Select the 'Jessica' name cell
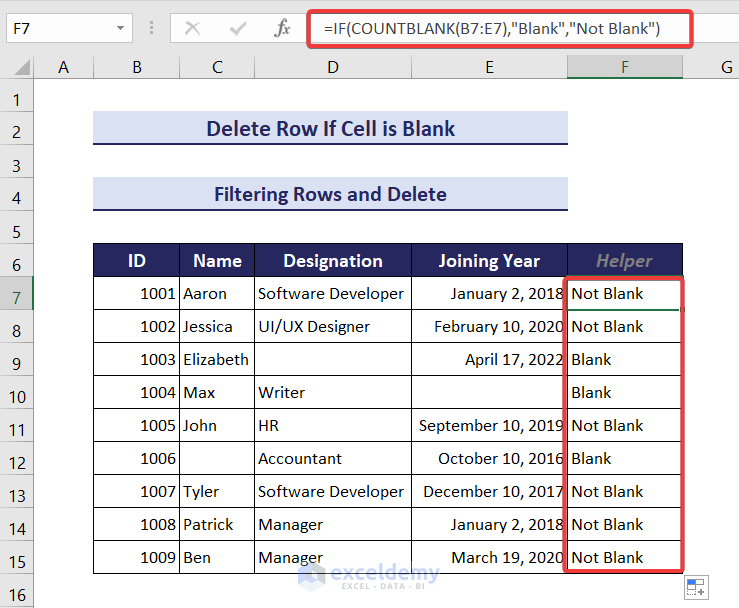 click(217, 326)
